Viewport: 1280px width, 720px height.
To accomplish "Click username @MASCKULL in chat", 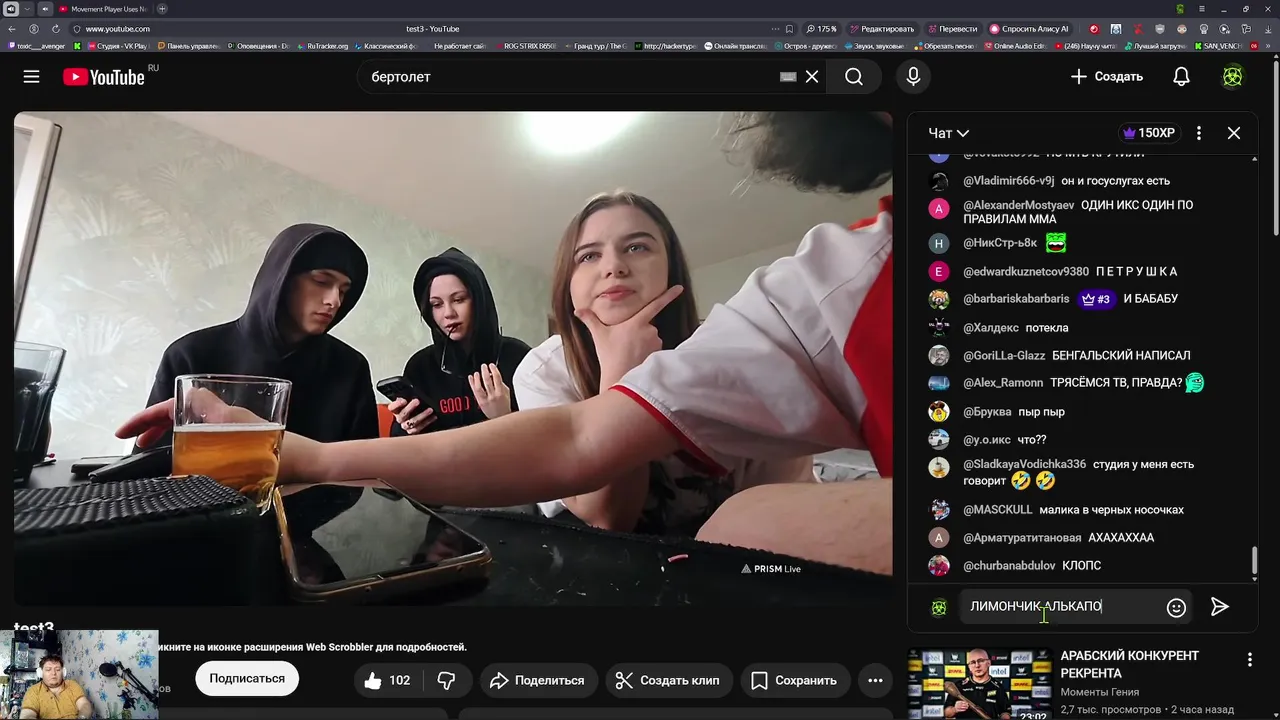I will [997, 510].
